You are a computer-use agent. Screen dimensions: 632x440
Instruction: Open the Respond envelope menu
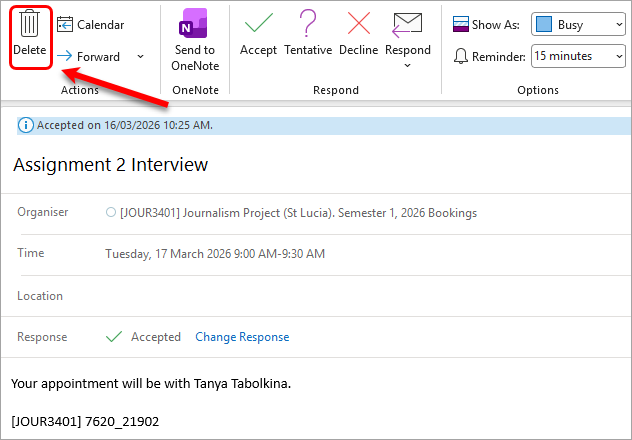pyautogui.click(x=407, y=39)
